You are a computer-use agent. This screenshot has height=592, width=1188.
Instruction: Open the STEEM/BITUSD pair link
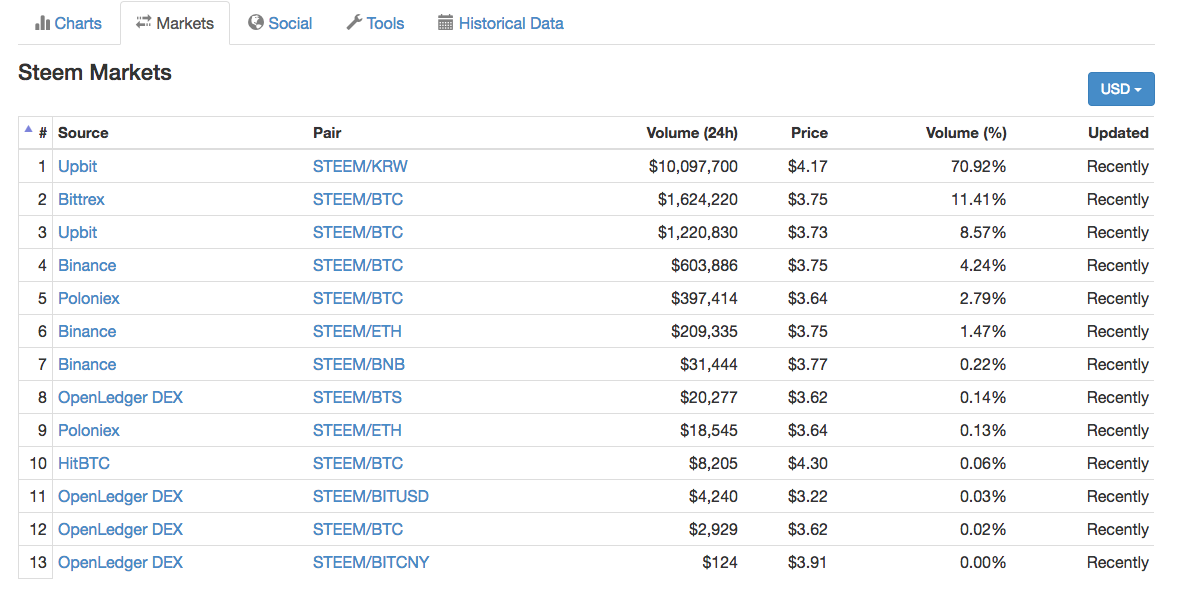pyautogui.click(x=370, y=496)
